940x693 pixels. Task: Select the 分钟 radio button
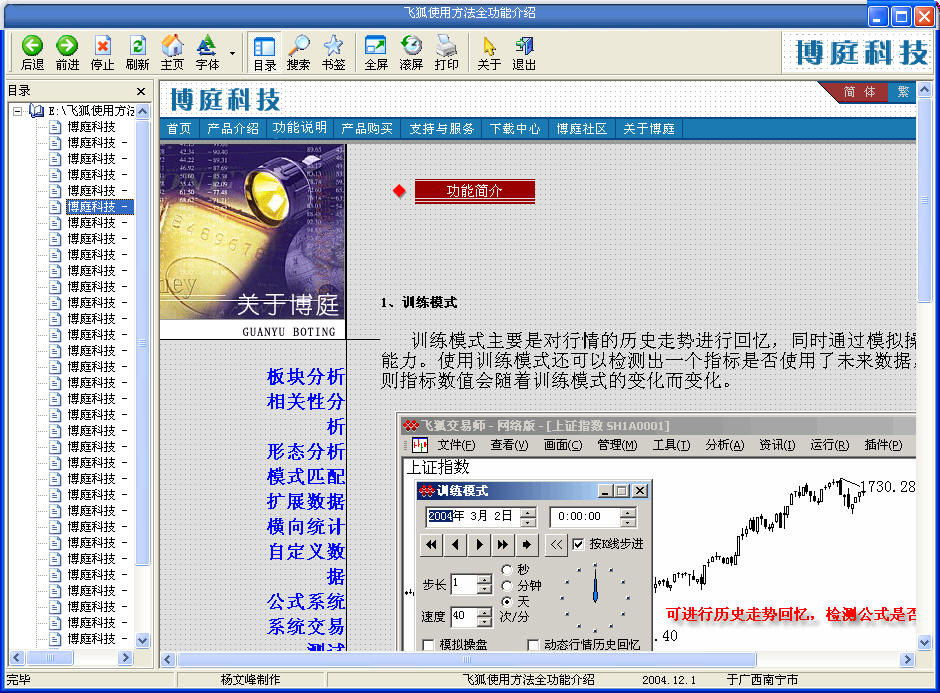(507, 585)
